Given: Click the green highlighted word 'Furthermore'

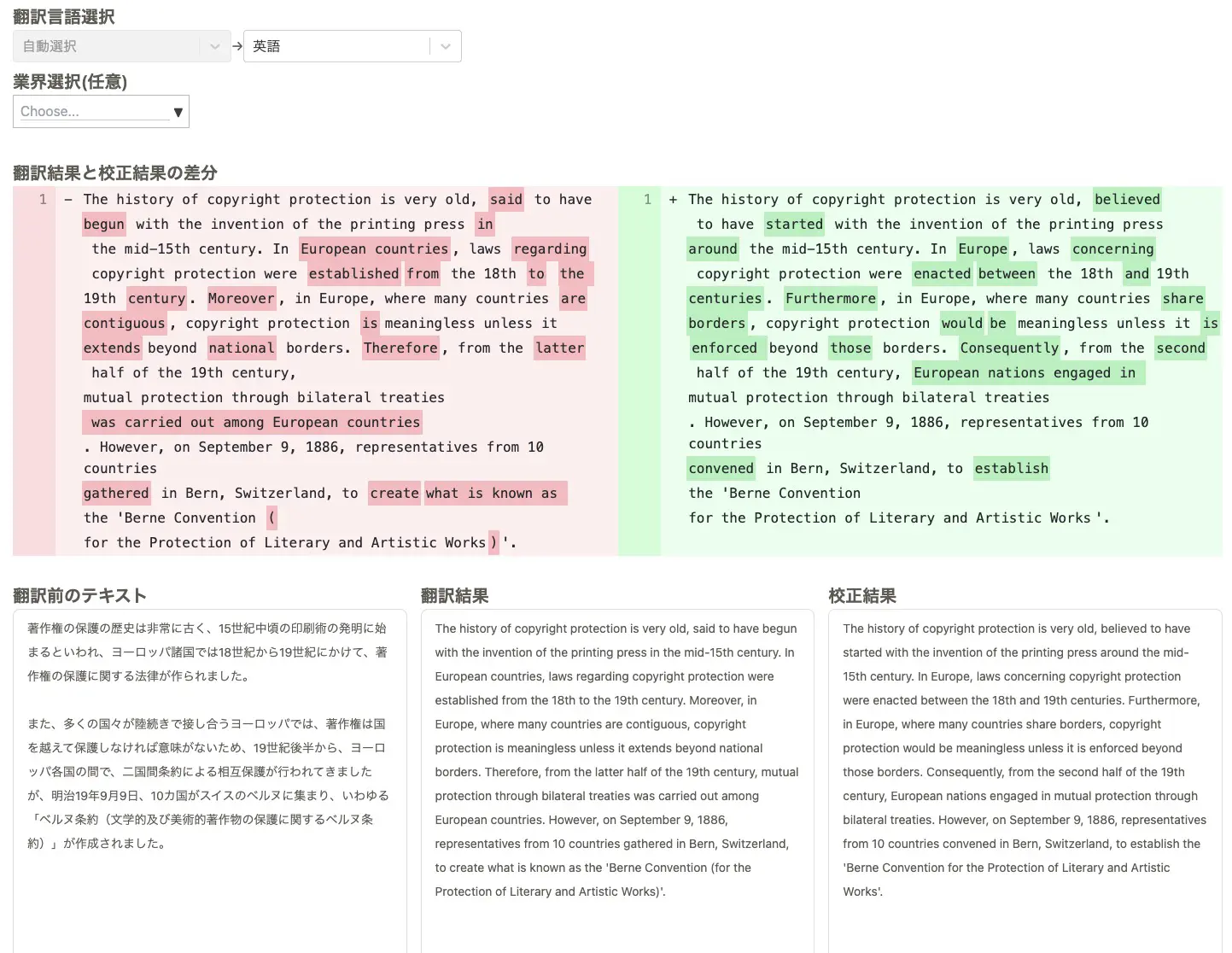Looking at the screenshot, I should point(830,299).
